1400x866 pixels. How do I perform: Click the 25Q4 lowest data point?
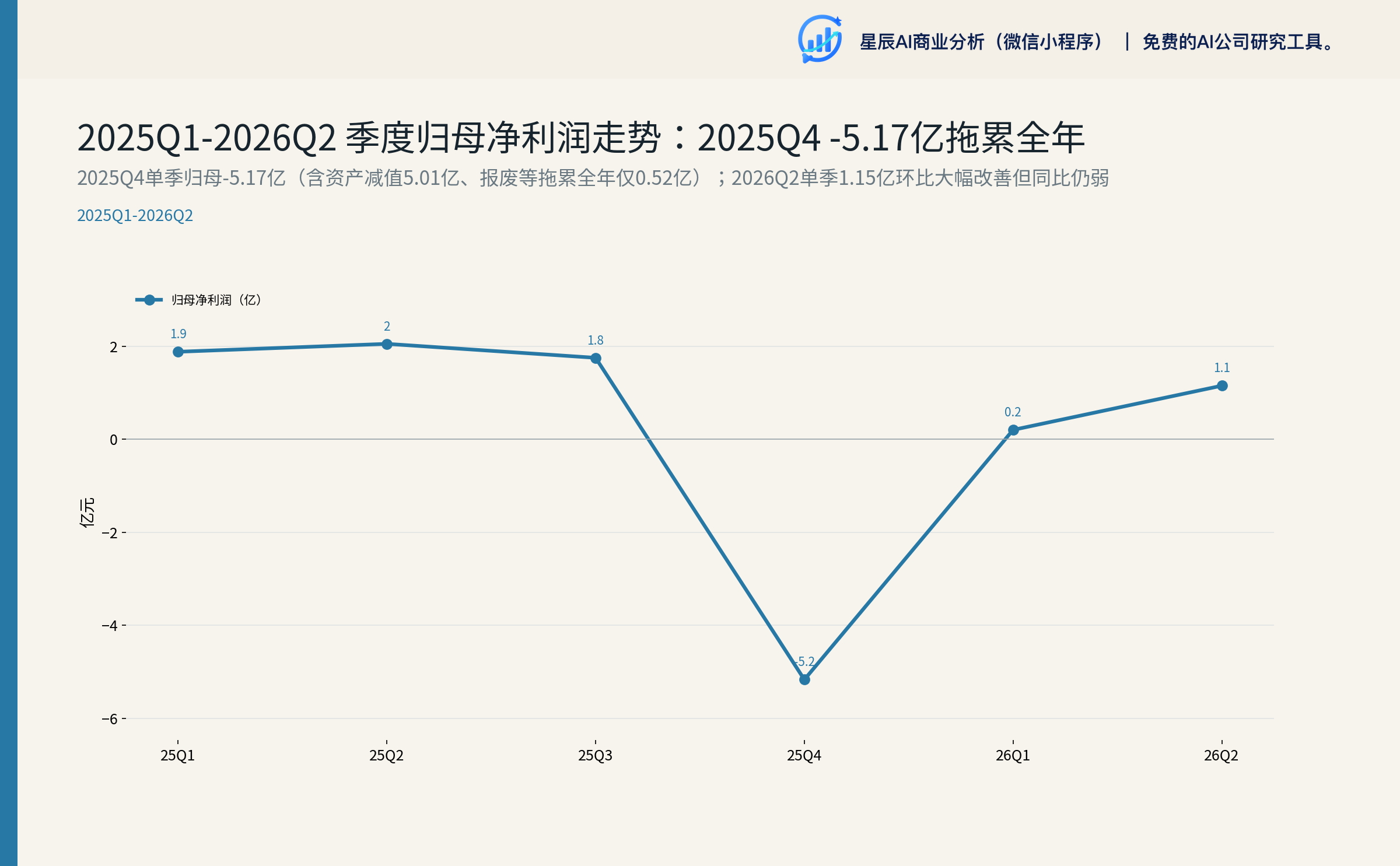(x=804, y=679)
